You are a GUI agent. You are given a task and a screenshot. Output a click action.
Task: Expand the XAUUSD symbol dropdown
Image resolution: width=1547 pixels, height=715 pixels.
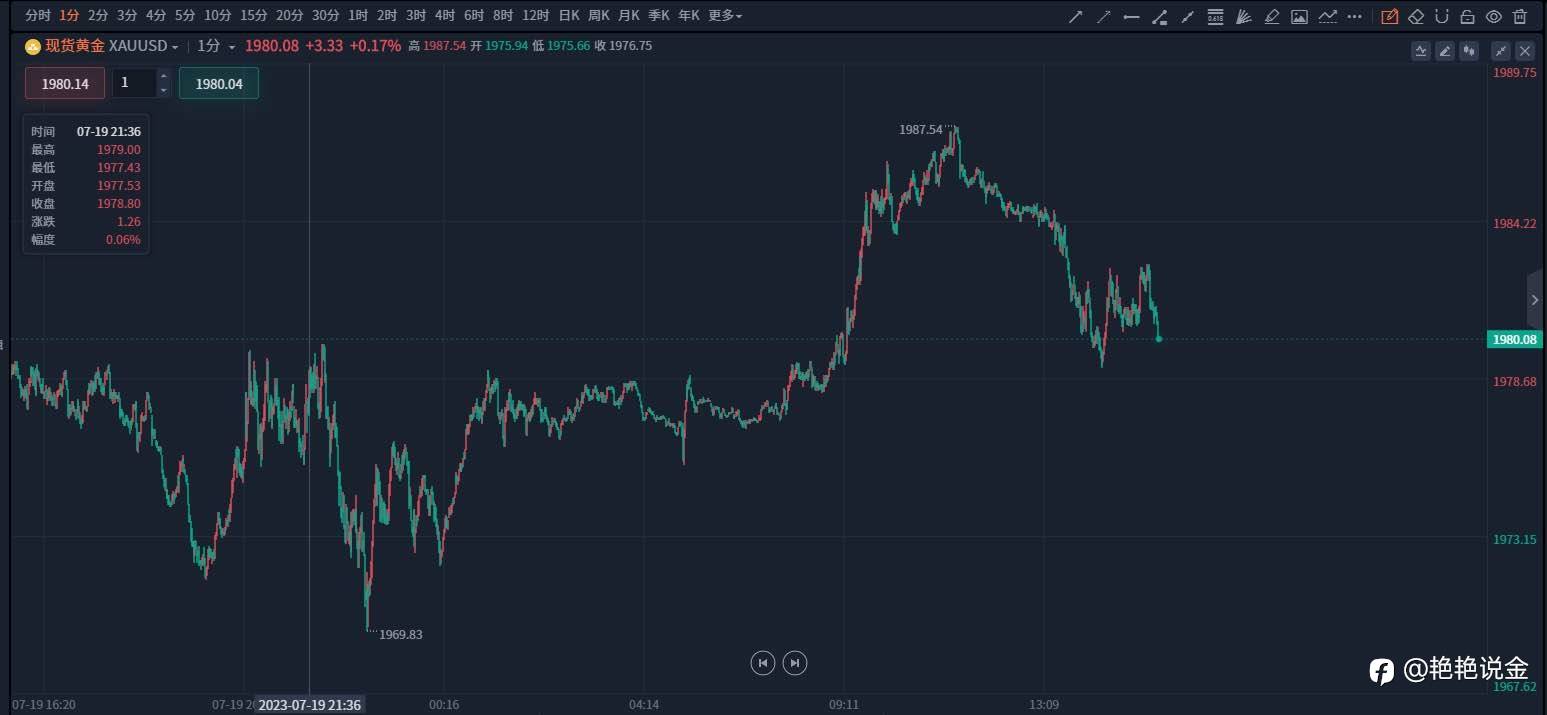tap(175, 47)
